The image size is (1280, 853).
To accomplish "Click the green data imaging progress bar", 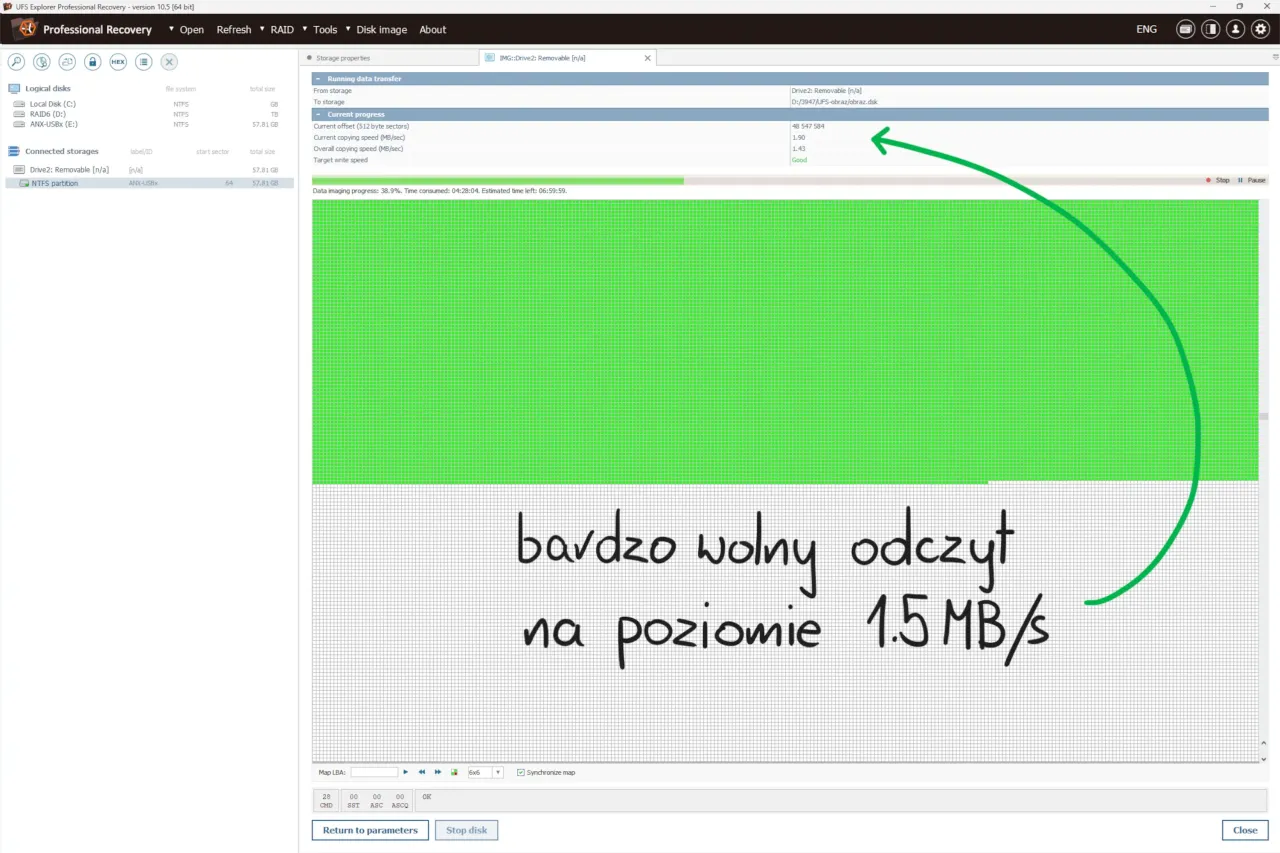I will tap(500, 180).
